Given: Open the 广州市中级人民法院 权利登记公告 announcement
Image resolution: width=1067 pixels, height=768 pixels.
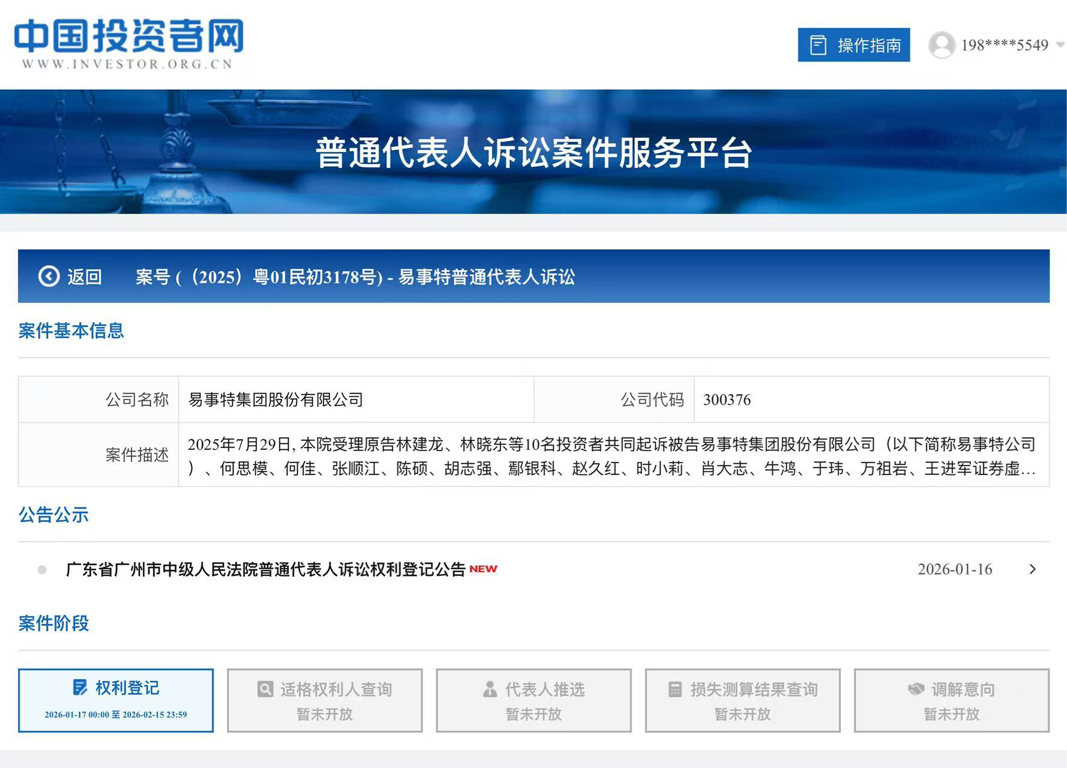Looking at the screenshot, I should (x=265, y=569).
